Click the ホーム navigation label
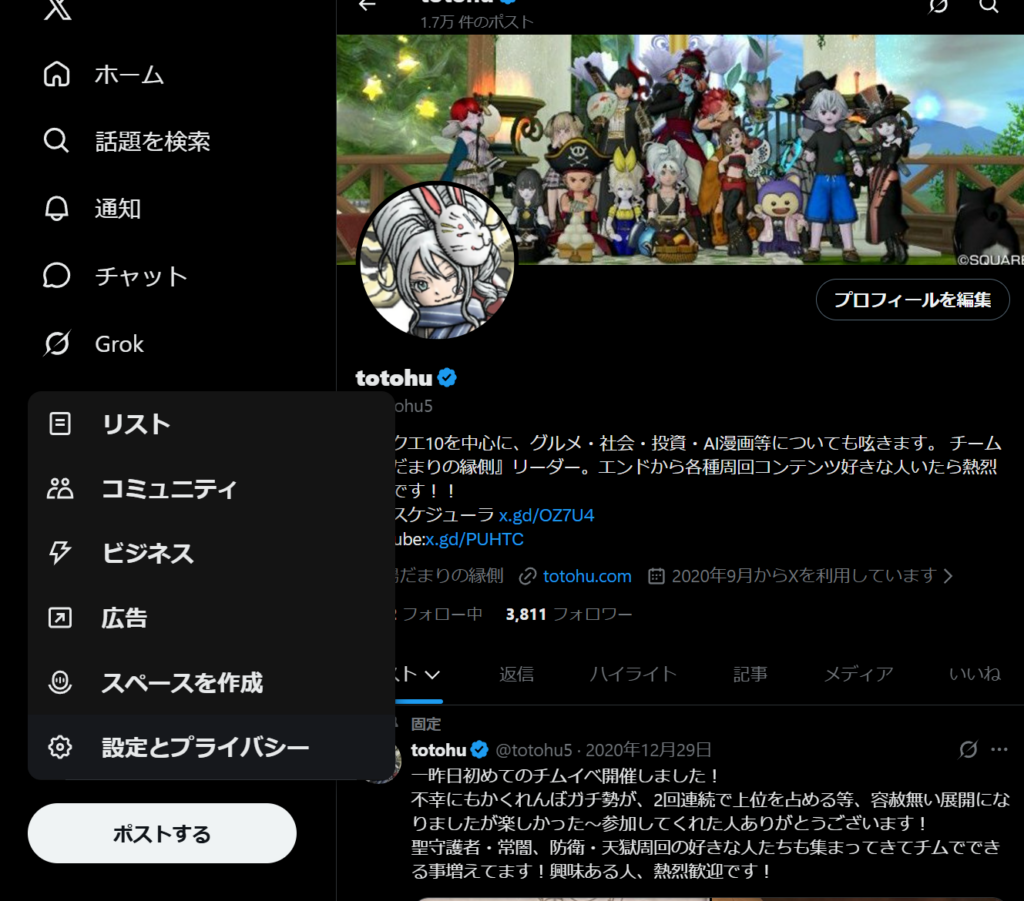 click(x=129, y=74)
